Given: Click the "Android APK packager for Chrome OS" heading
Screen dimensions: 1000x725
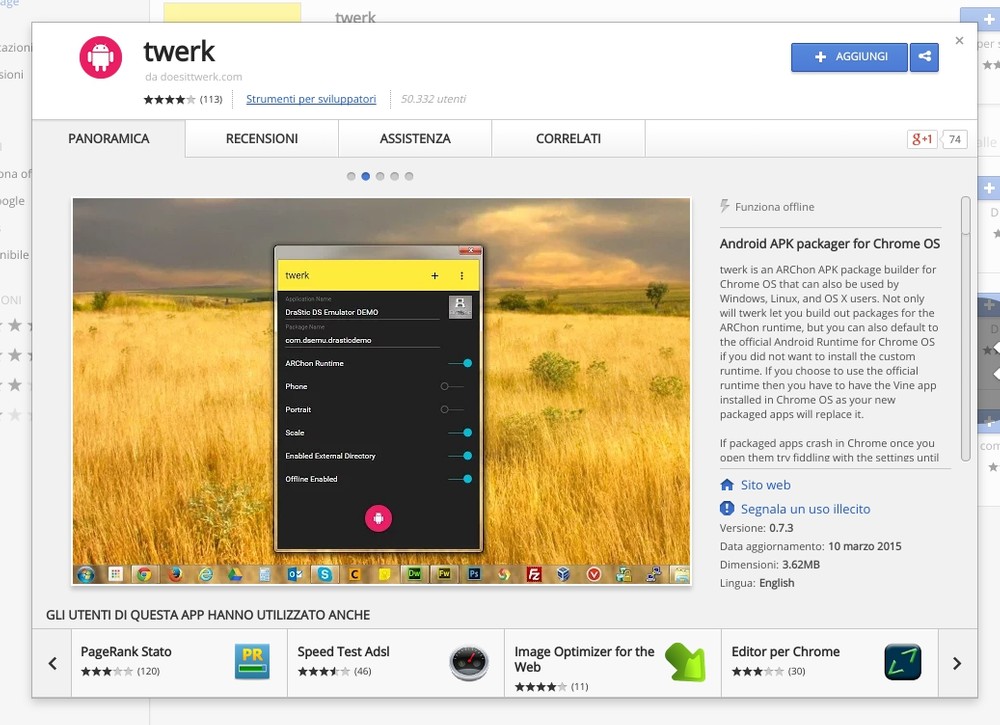Looking at the screenshot, I should (830, 244).
